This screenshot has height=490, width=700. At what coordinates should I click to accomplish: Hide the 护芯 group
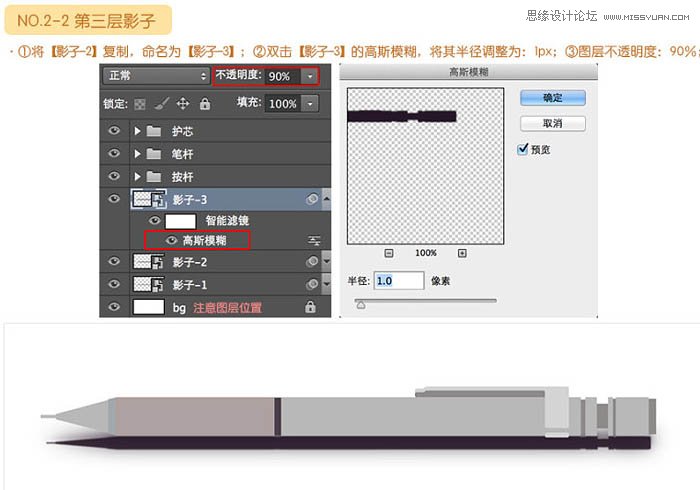[114, 130]
